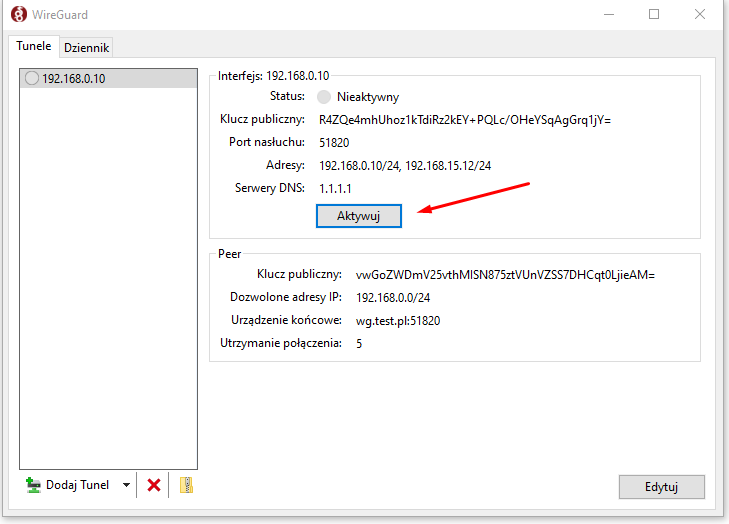729x524 pixels.
Task: Select the 192.168.0.10 tunnel in the list
Action: (x=73, y=79)
